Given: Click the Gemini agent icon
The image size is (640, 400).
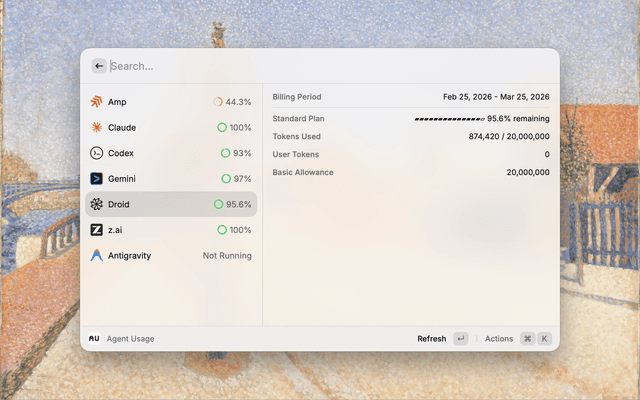Looking at the screenshot, I should click(x=96, y=179).
